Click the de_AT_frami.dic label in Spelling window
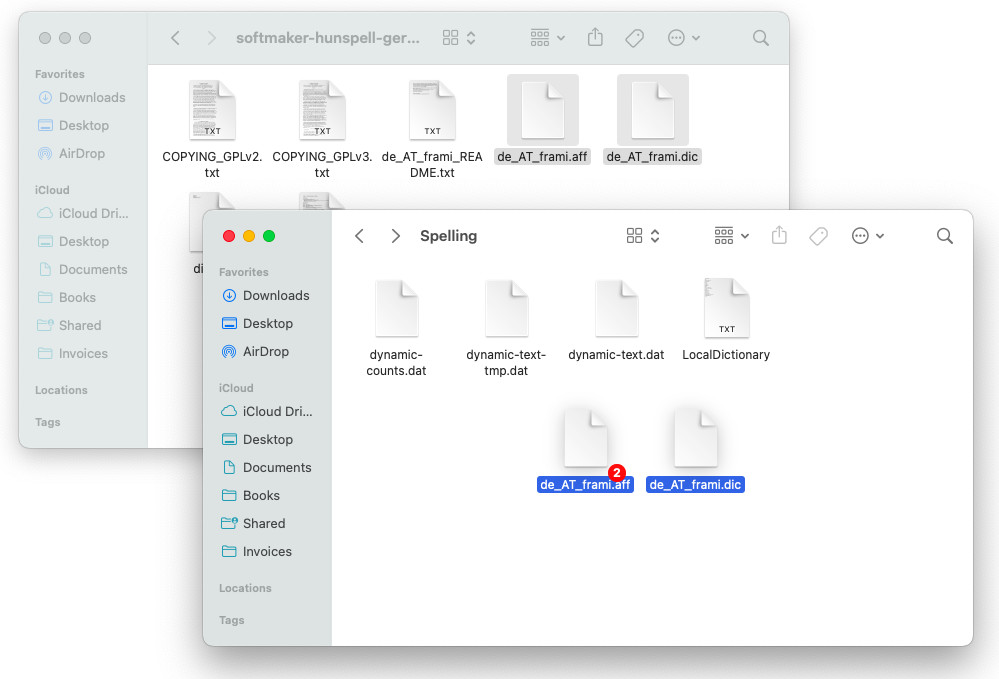This screenshot has width=999, height=679. (696, 485)
